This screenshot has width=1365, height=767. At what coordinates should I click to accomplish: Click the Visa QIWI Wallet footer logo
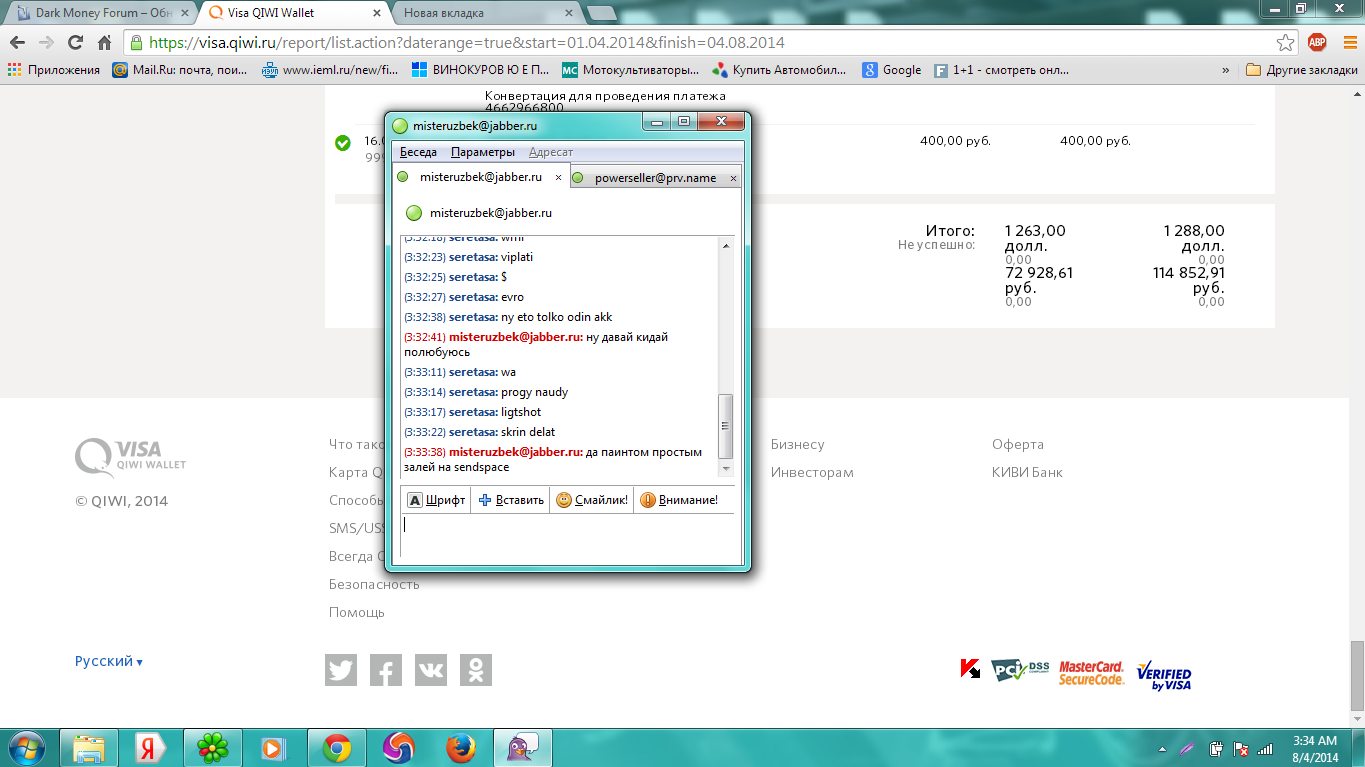130,456
